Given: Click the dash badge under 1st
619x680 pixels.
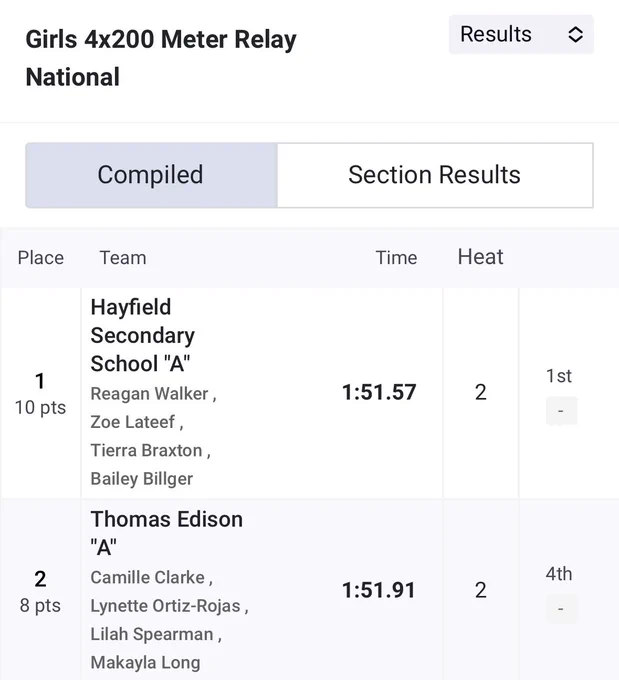Looking at the screenshot, I should (561, 411).
